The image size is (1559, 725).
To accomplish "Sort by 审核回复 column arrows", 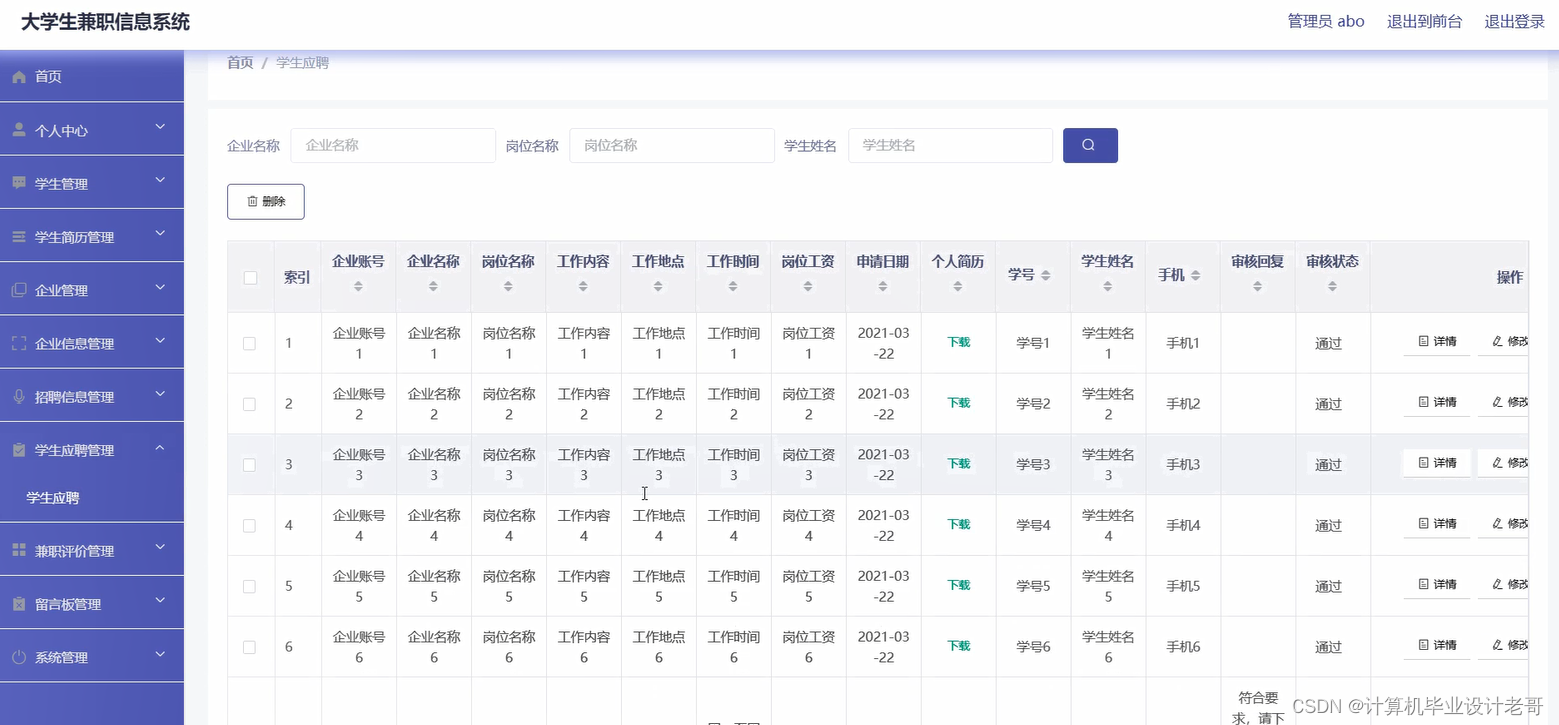I will click(1258, 287).
